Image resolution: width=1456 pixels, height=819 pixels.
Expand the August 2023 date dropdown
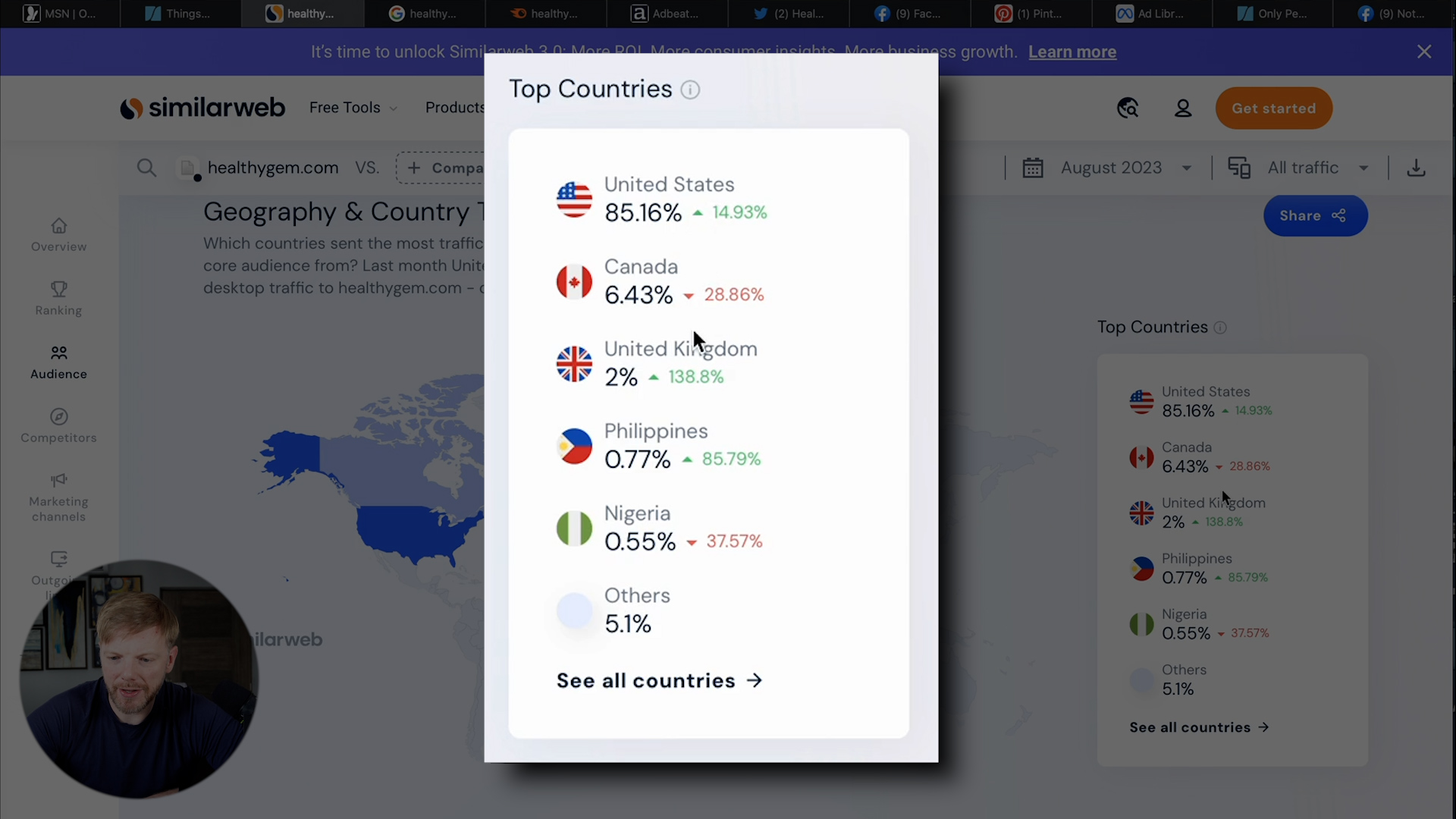pyautogui.click(x=1111, y=168)
